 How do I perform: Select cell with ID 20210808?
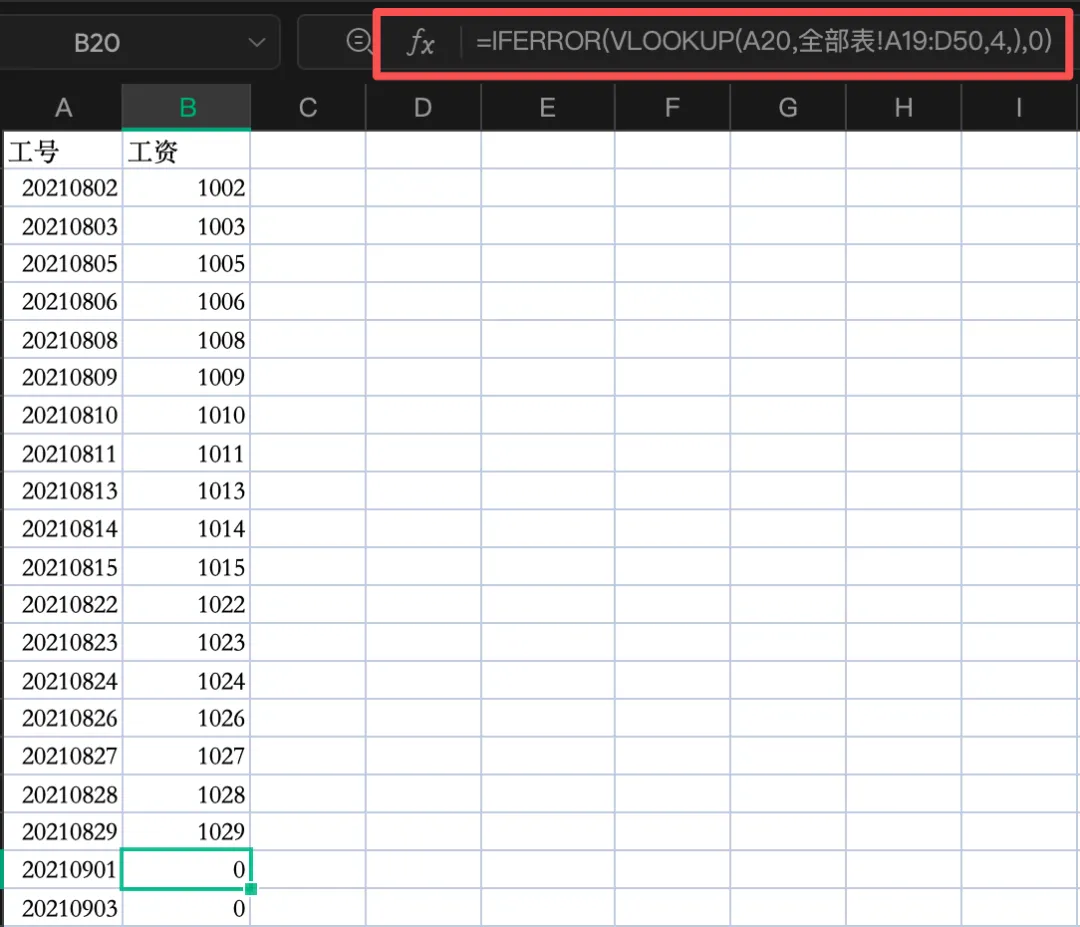(63, 340)
